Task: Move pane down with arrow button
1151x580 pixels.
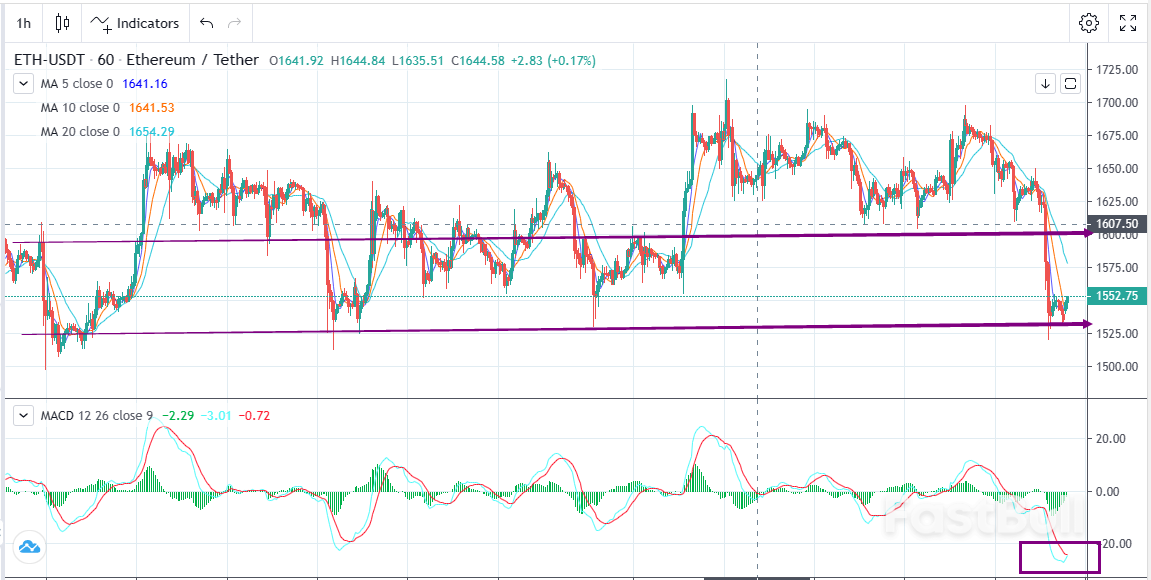Action: 1045,84
